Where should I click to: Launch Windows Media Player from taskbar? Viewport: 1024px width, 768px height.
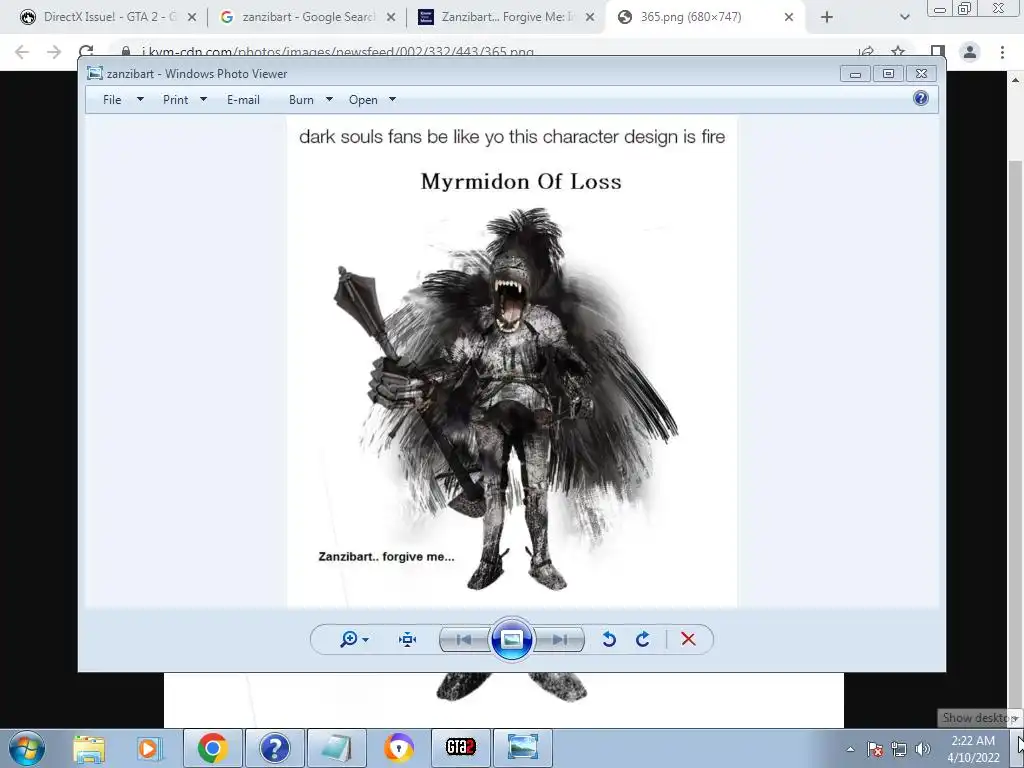[x=148, y=748]
